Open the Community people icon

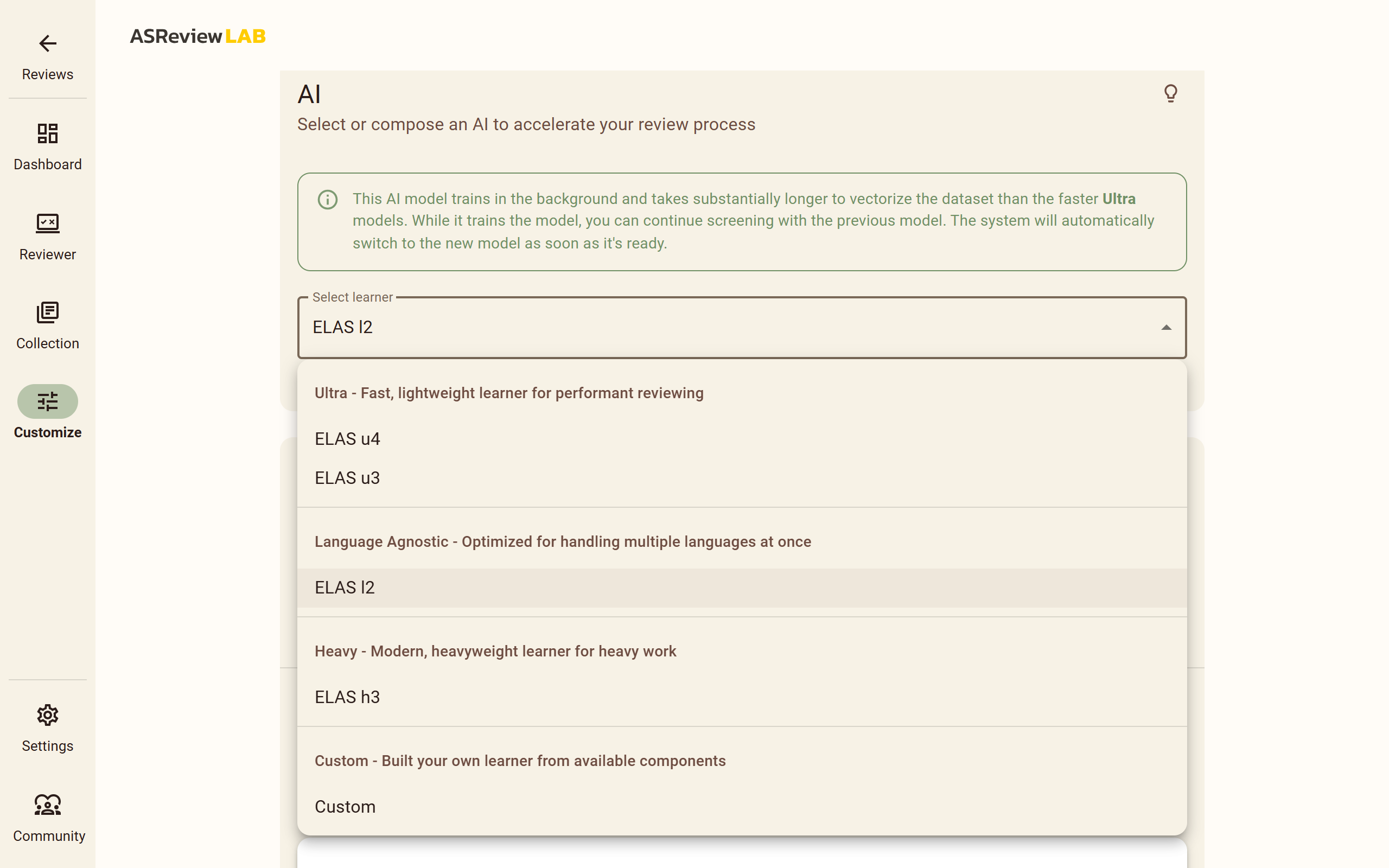48,805
